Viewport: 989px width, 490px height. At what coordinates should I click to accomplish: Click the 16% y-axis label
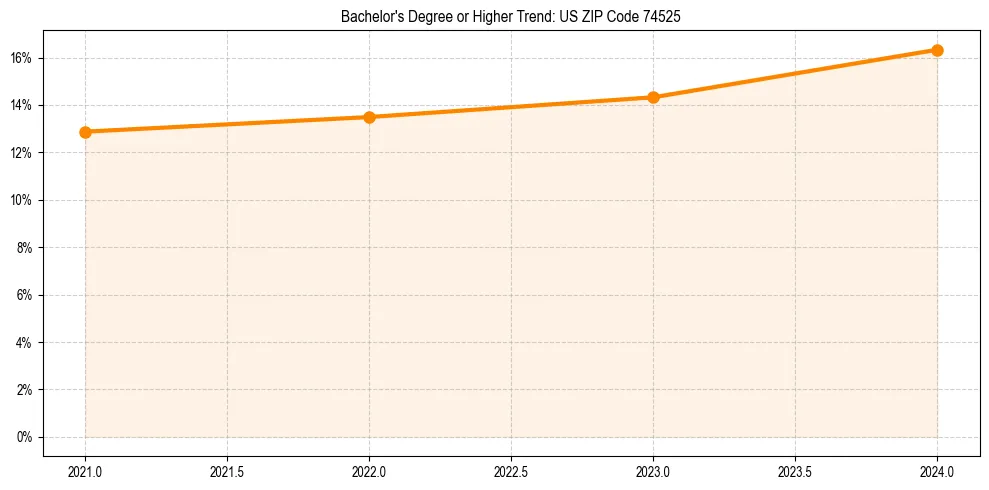point(20,59)
